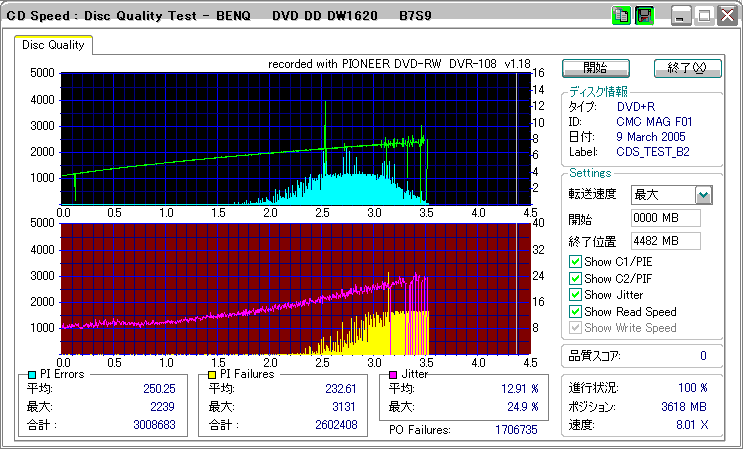
Task: Select the Disc Quality tab
Action: click(53, 45)
